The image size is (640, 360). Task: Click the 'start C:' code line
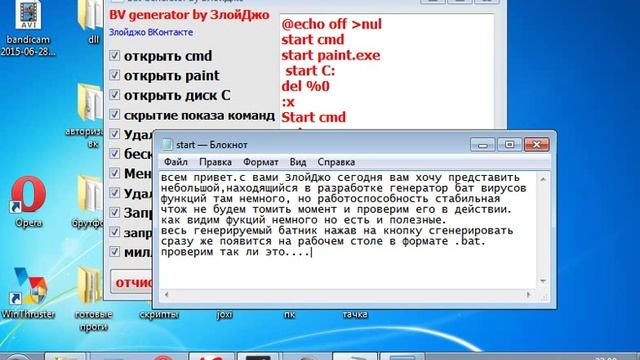coord(310,71)
